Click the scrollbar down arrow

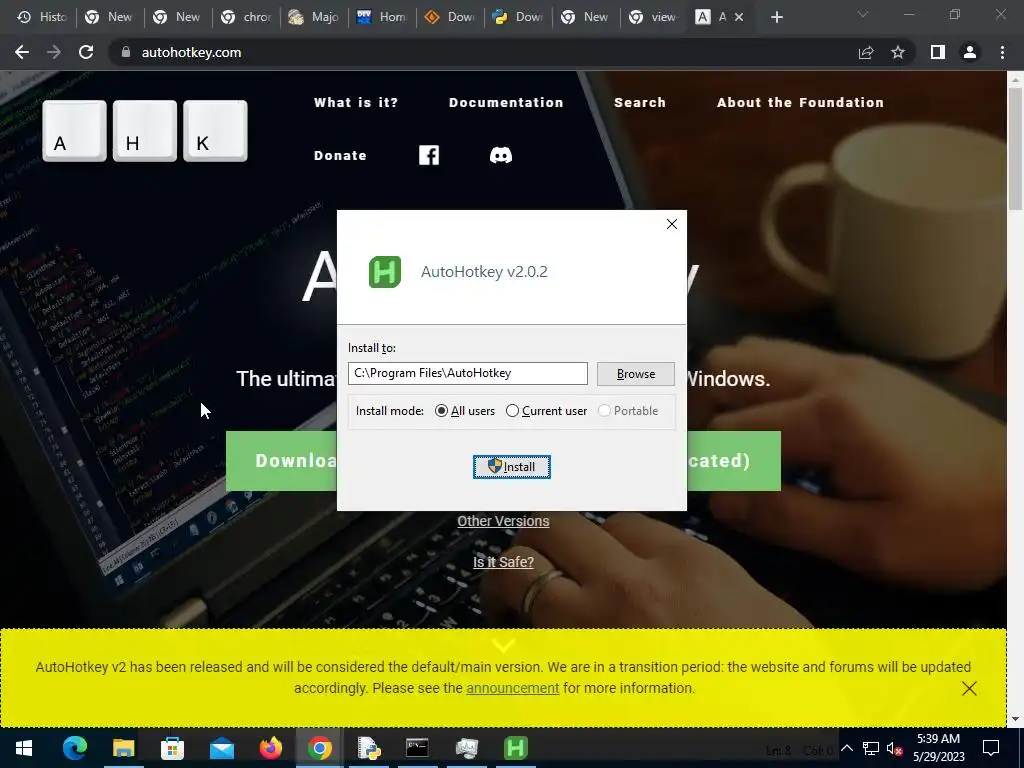point(1015,719)
